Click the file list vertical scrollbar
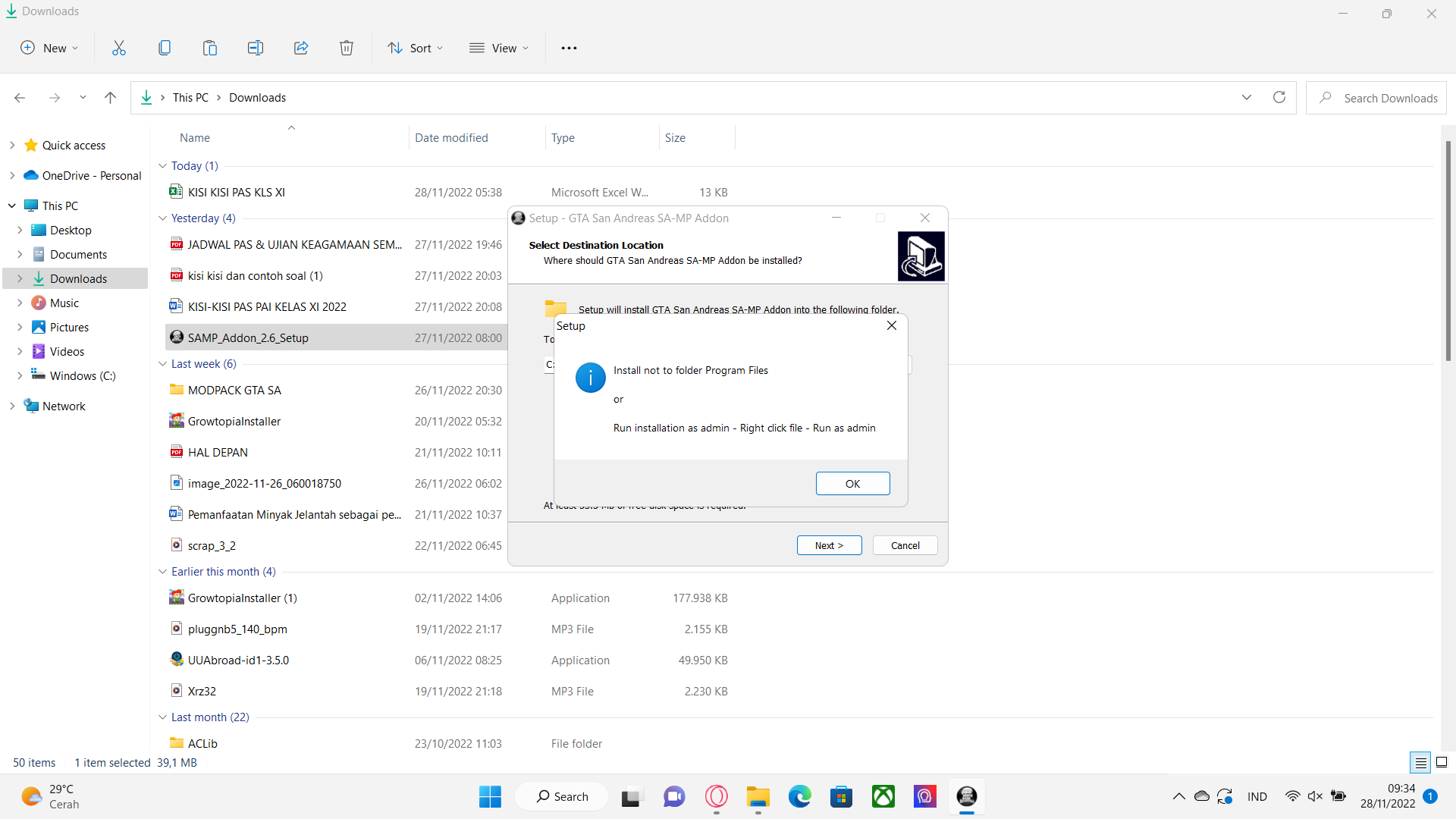 coord(1448,250)
